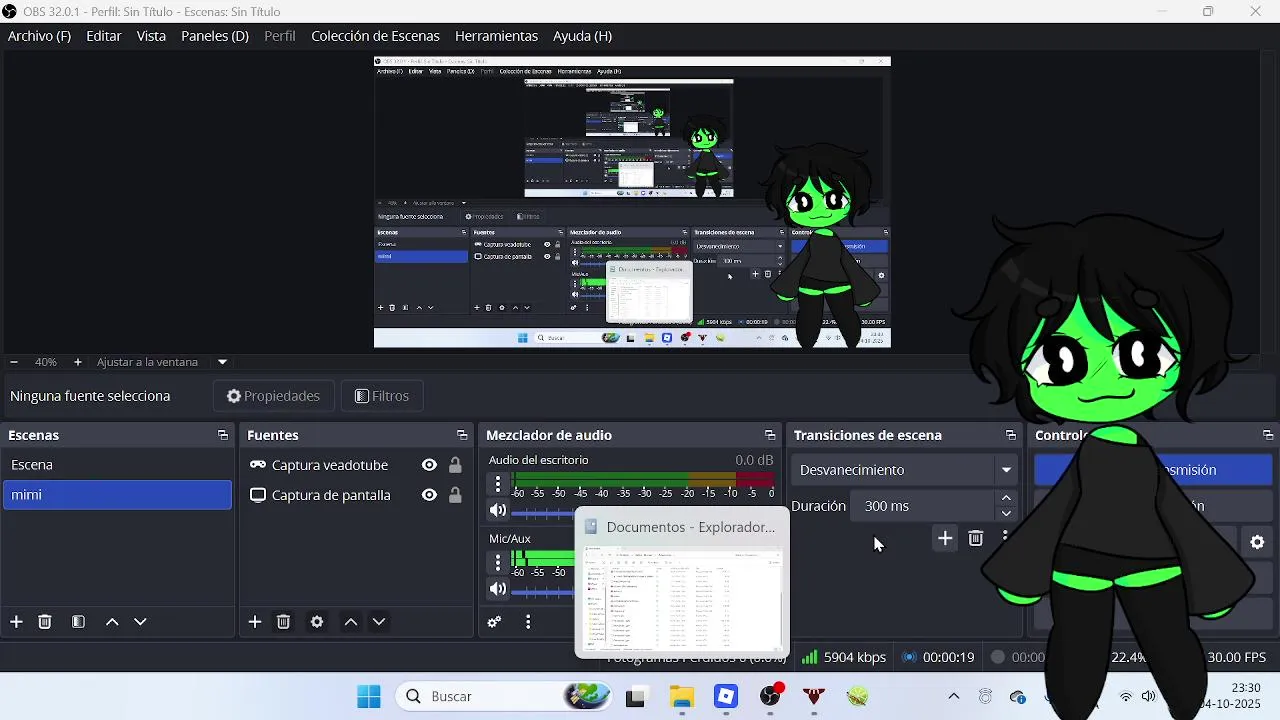The image size is (1280, 720).
Task: Open the Ayuda (H) menu
Action: [x=582, y=36]
